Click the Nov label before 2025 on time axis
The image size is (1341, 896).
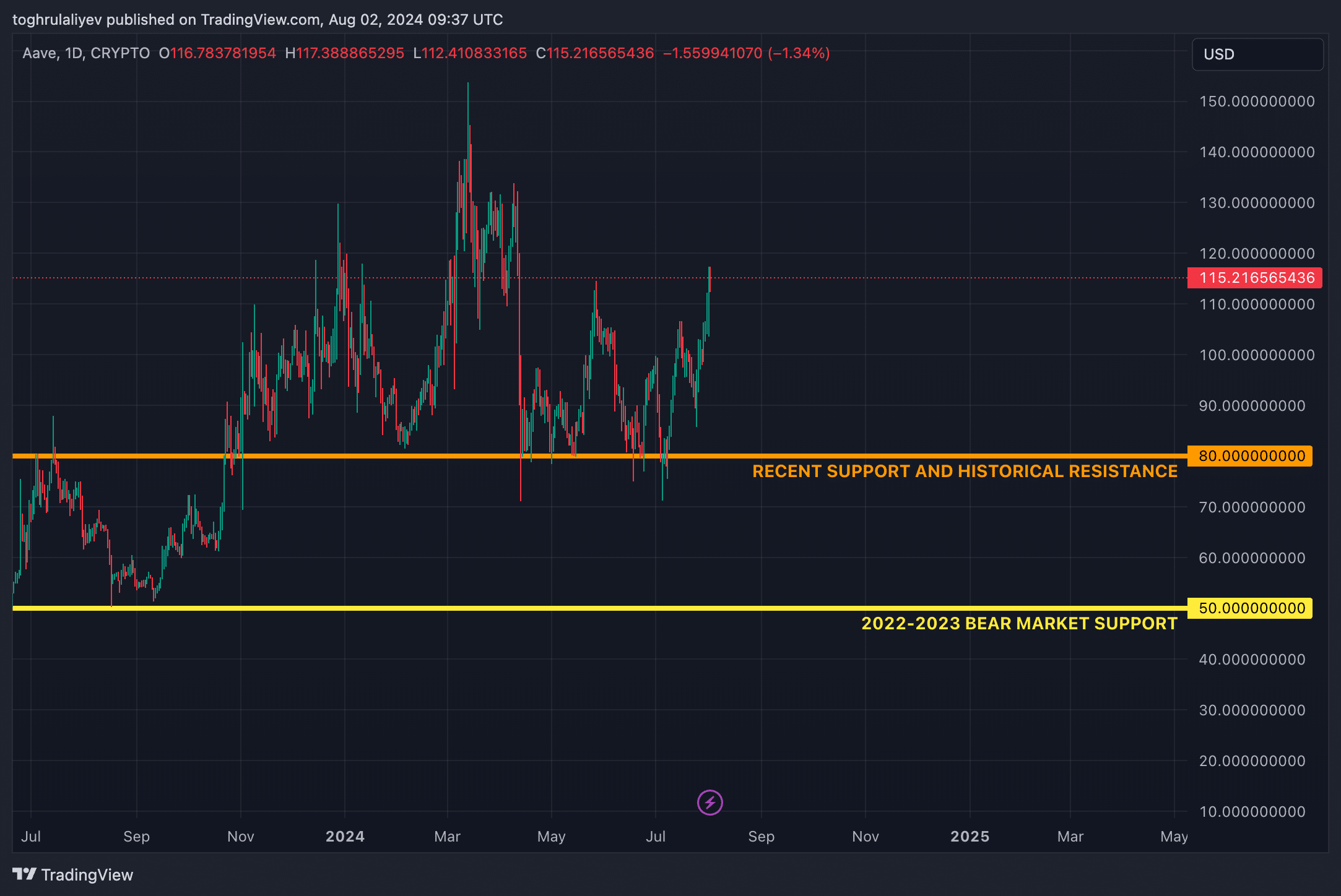(865, 837)
